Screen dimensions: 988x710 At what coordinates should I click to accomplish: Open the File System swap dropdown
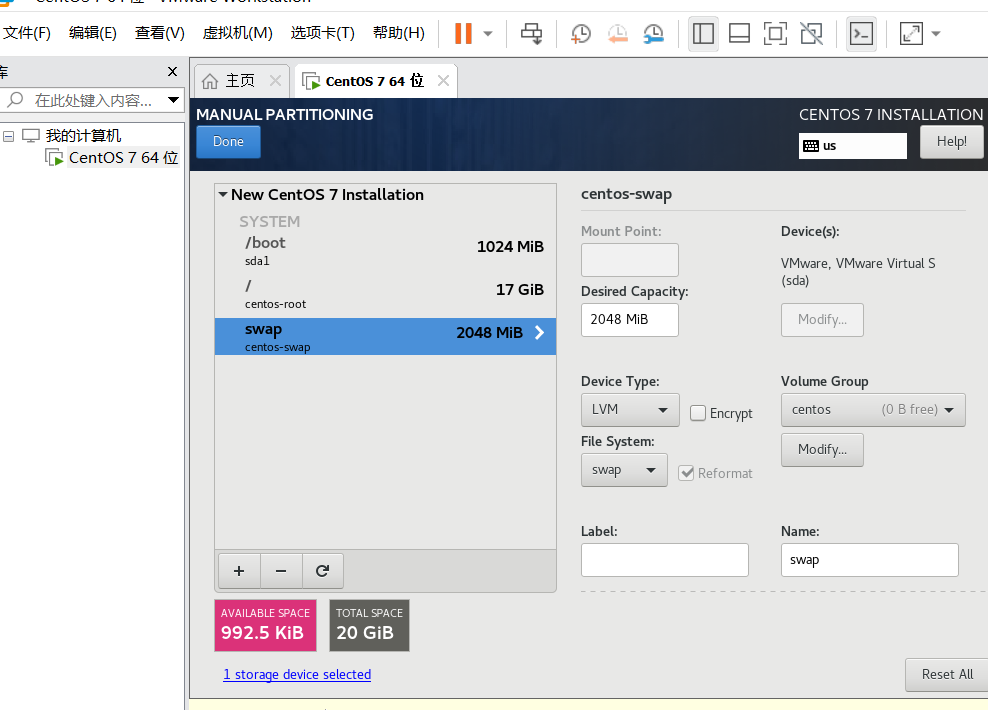click(624, 470)
